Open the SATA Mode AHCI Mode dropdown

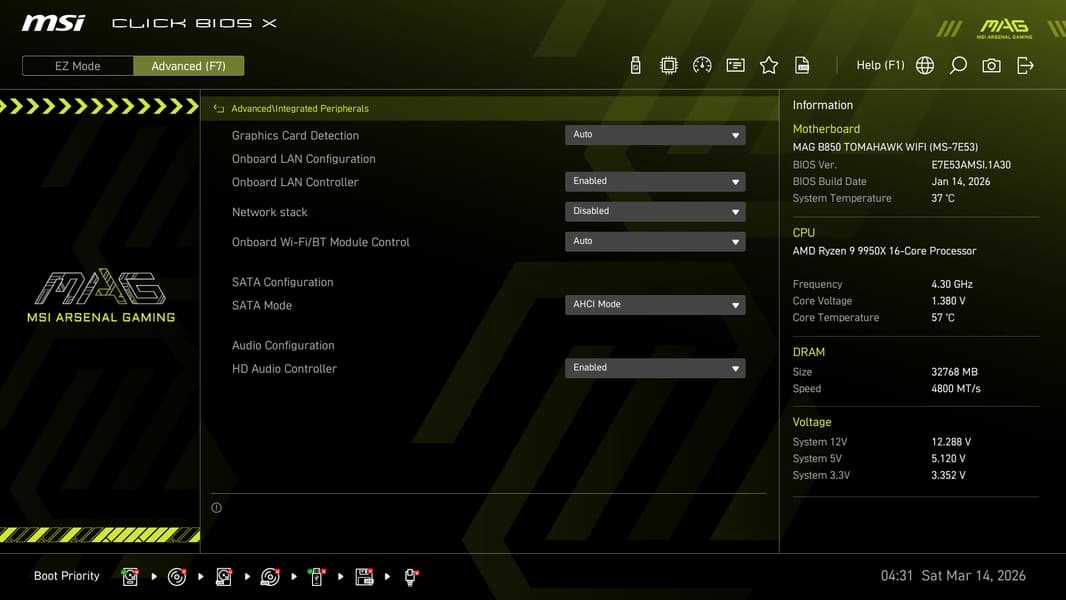(x=655, y=304)
